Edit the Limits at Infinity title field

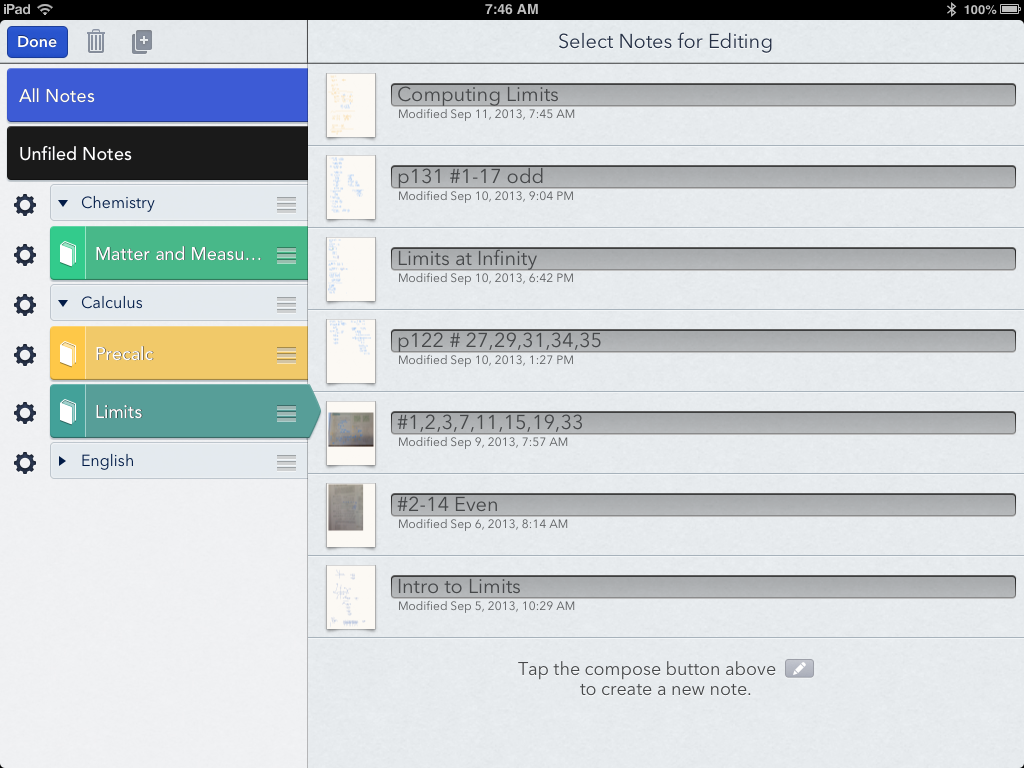702,259
